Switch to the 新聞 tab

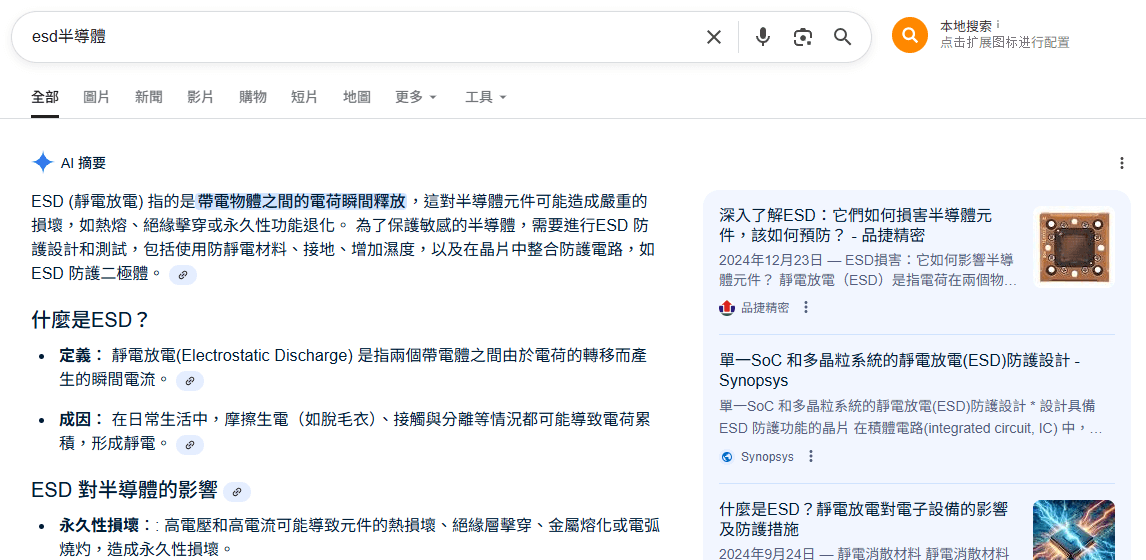[149, 97]
